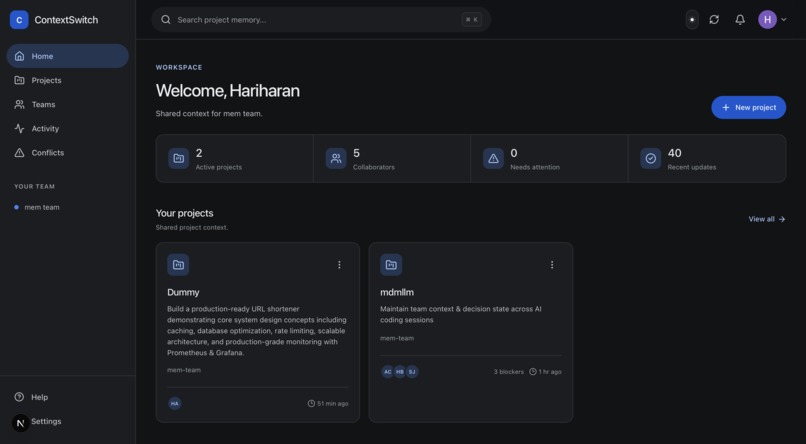The height and width of the screenshot is (444, 806).
Task: Click the mdmllm project folder icon
Action: click(x=391, y=265)
